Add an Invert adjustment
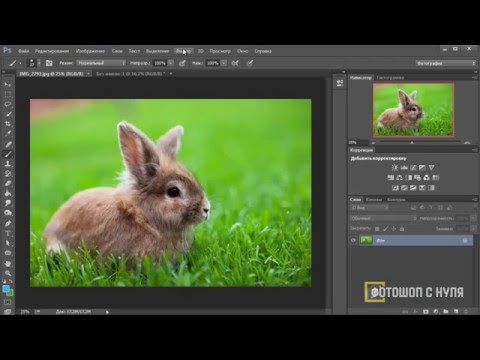This screenshot has height=360, width=480. click(395, 188)
